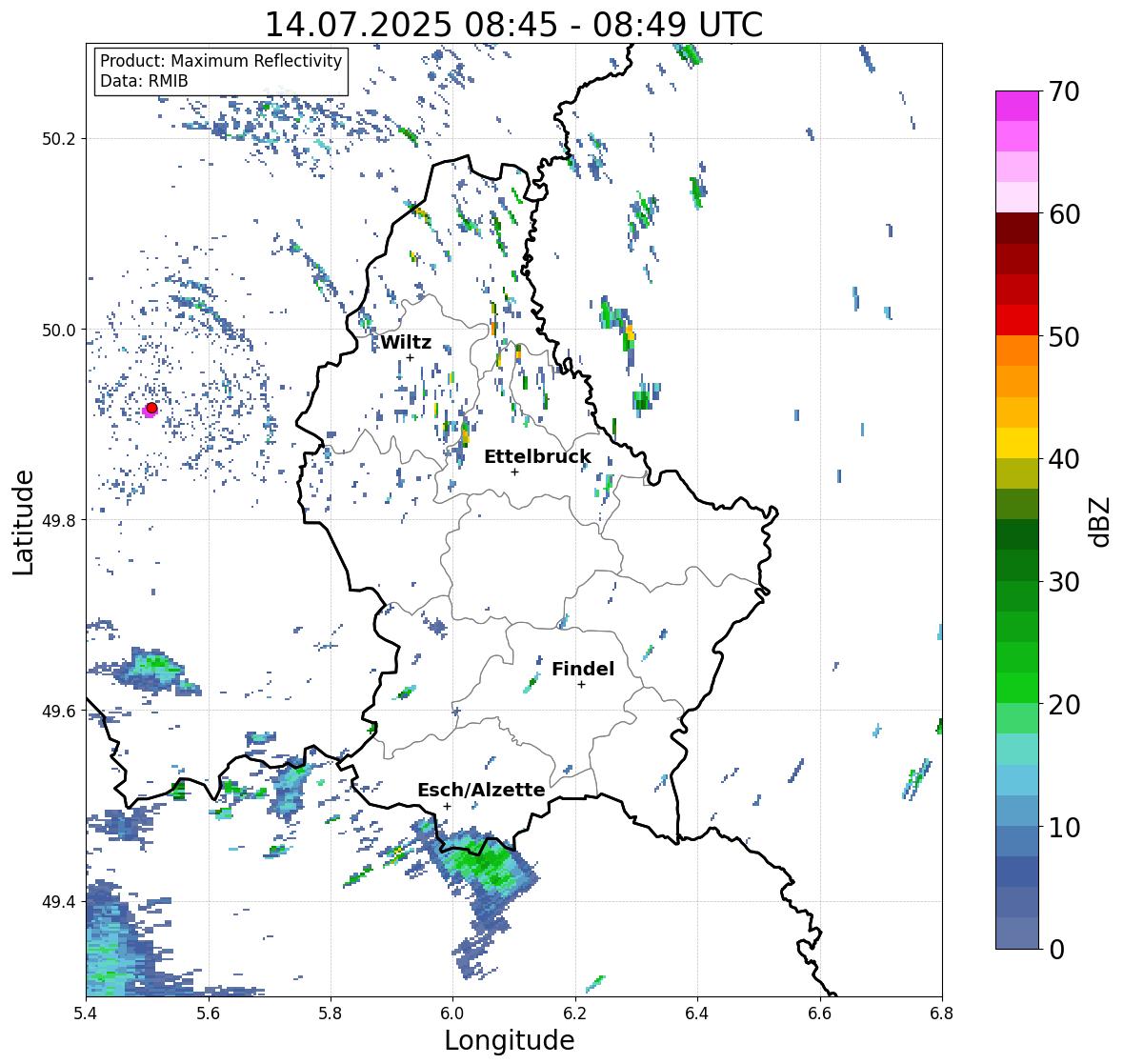Click the 5.6 longitude tick label
The image size is (1123, 1064).
(209, 1014)
